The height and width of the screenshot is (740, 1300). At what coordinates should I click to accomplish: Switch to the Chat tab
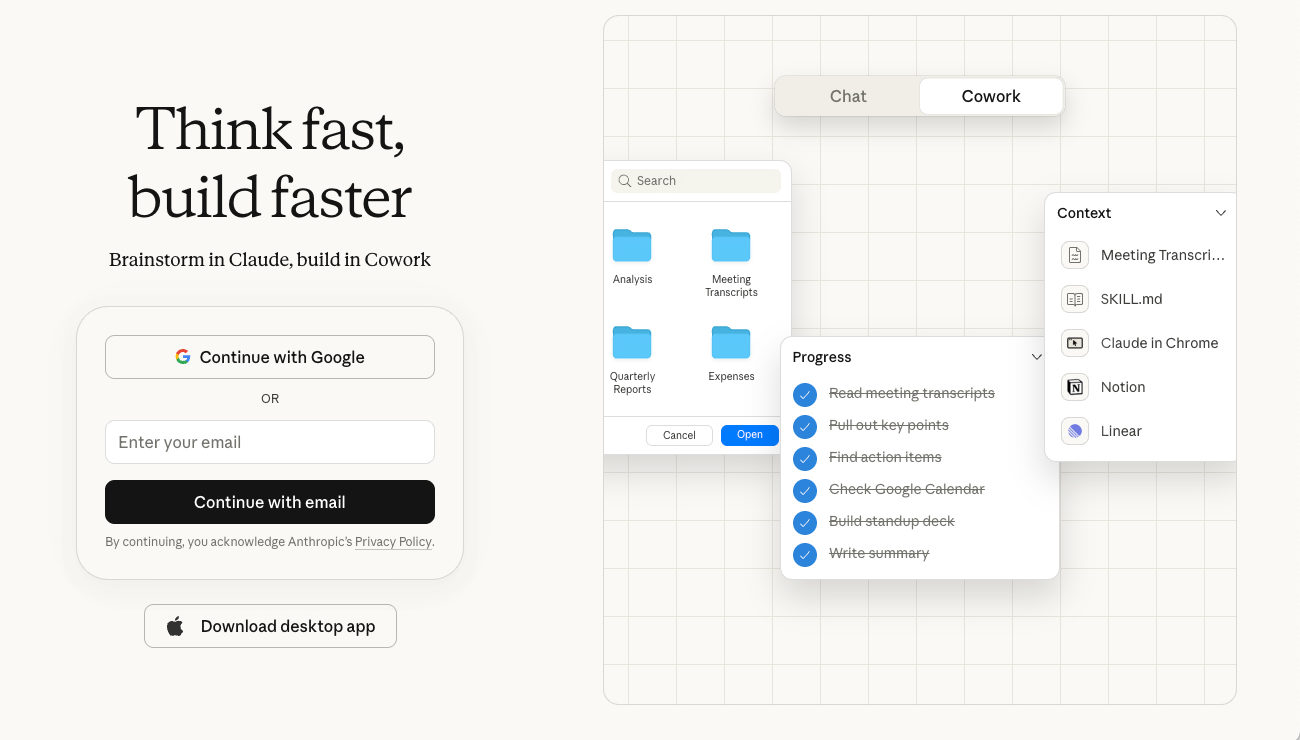[848, 97]
